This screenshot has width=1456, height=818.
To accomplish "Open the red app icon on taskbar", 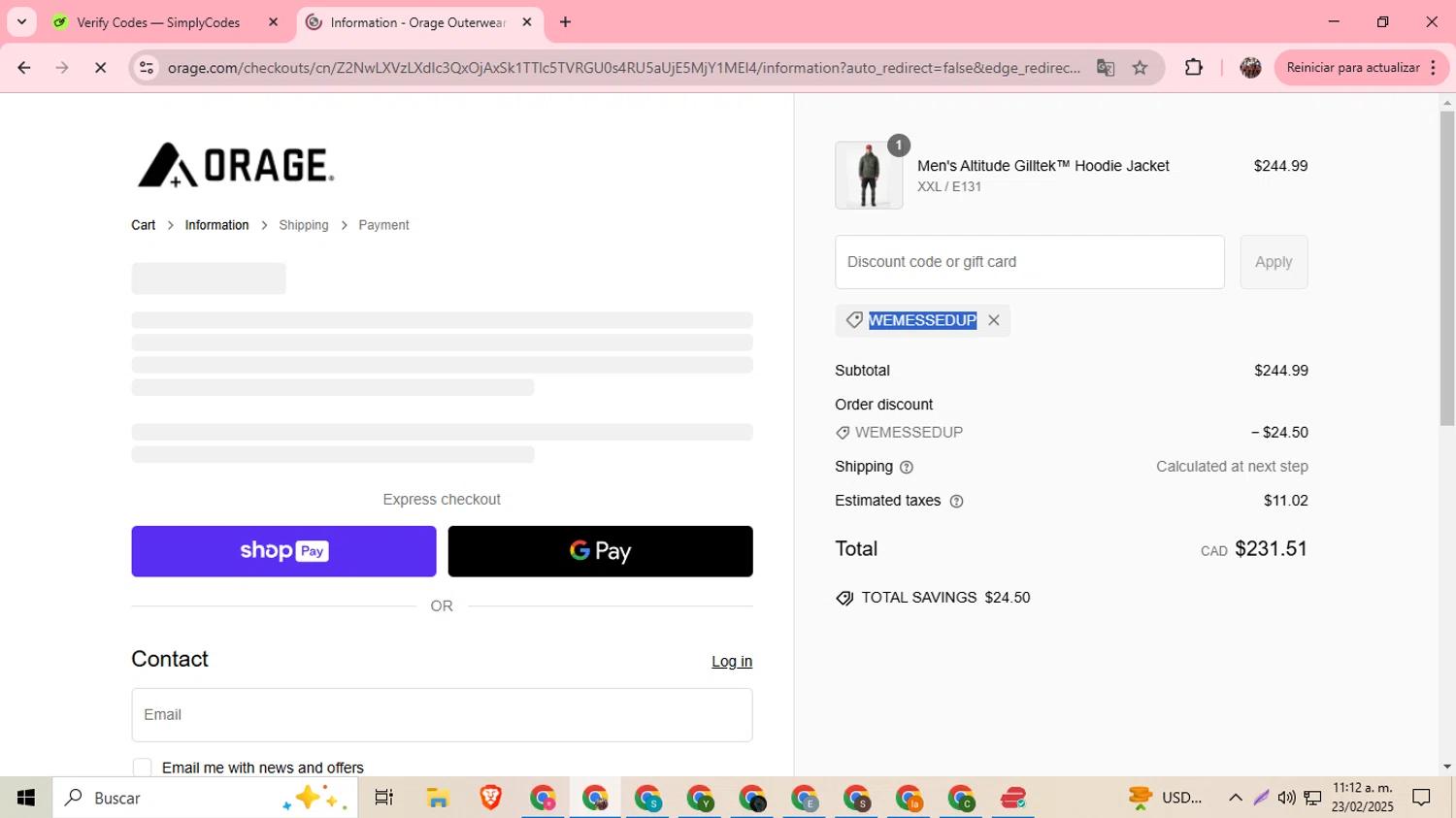I will 1013,798.
